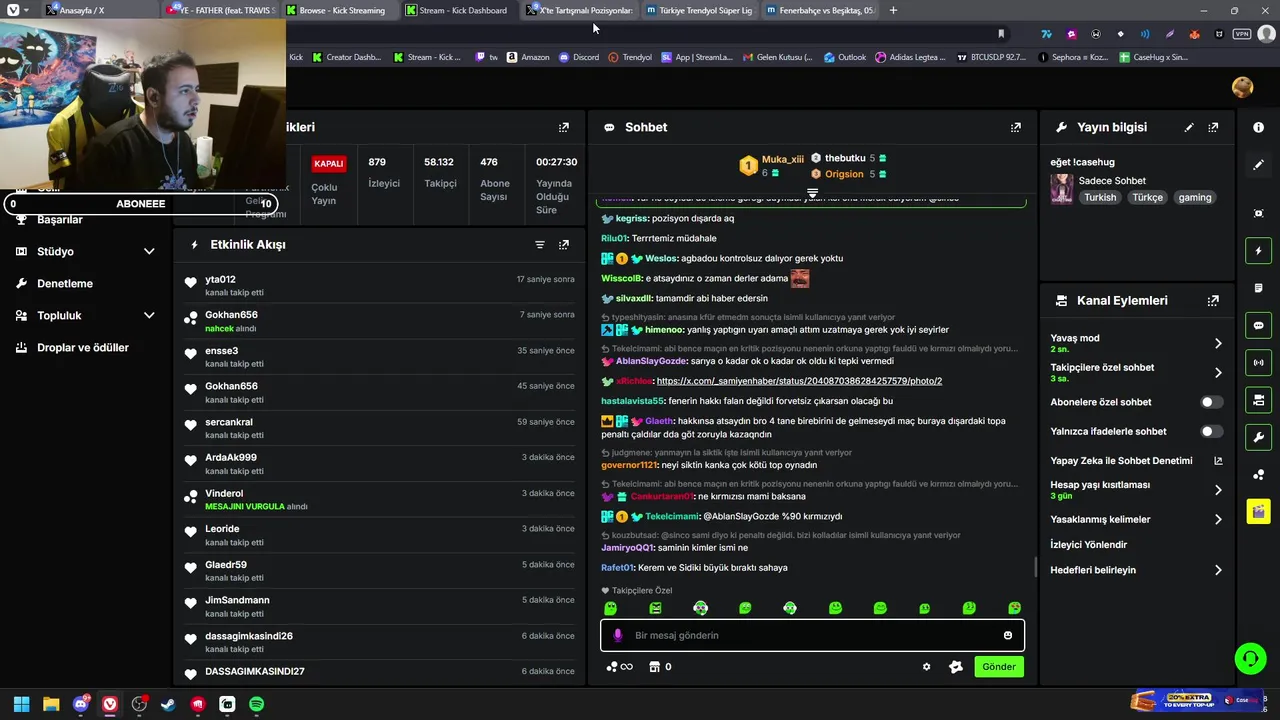The image size is (1280, 720).
Task: Open Yasaklanmış kelimeler chevron
Action: [x=1218, y=519]
